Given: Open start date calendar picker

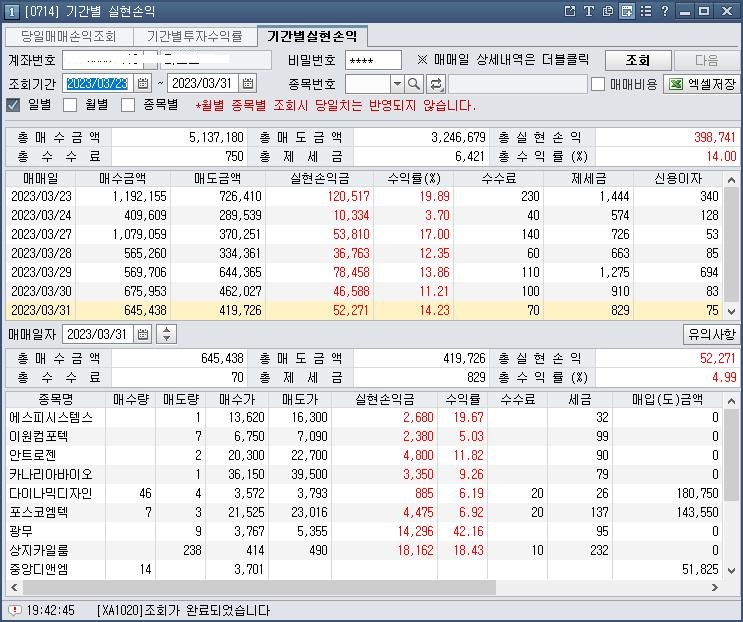Looking at the screenshot, I should click(x=143, y=84).
